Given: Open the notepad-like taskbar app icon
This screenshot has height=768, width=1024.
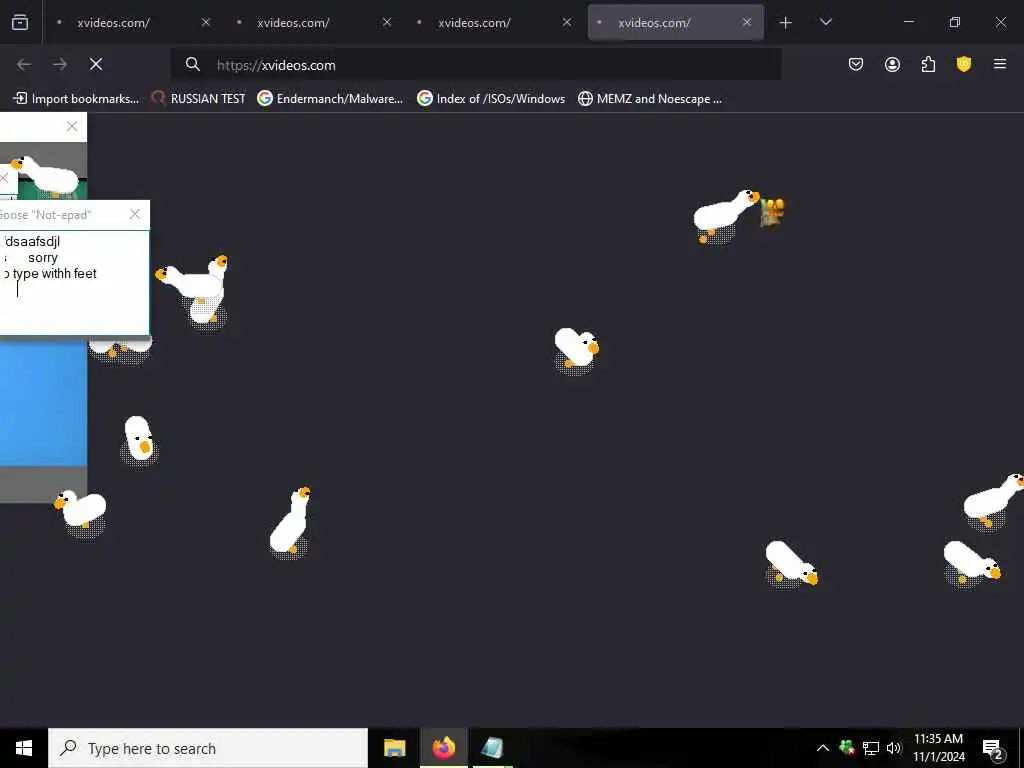Looking at the screenshot, I should pyautogui.click(x=492, y=748).
